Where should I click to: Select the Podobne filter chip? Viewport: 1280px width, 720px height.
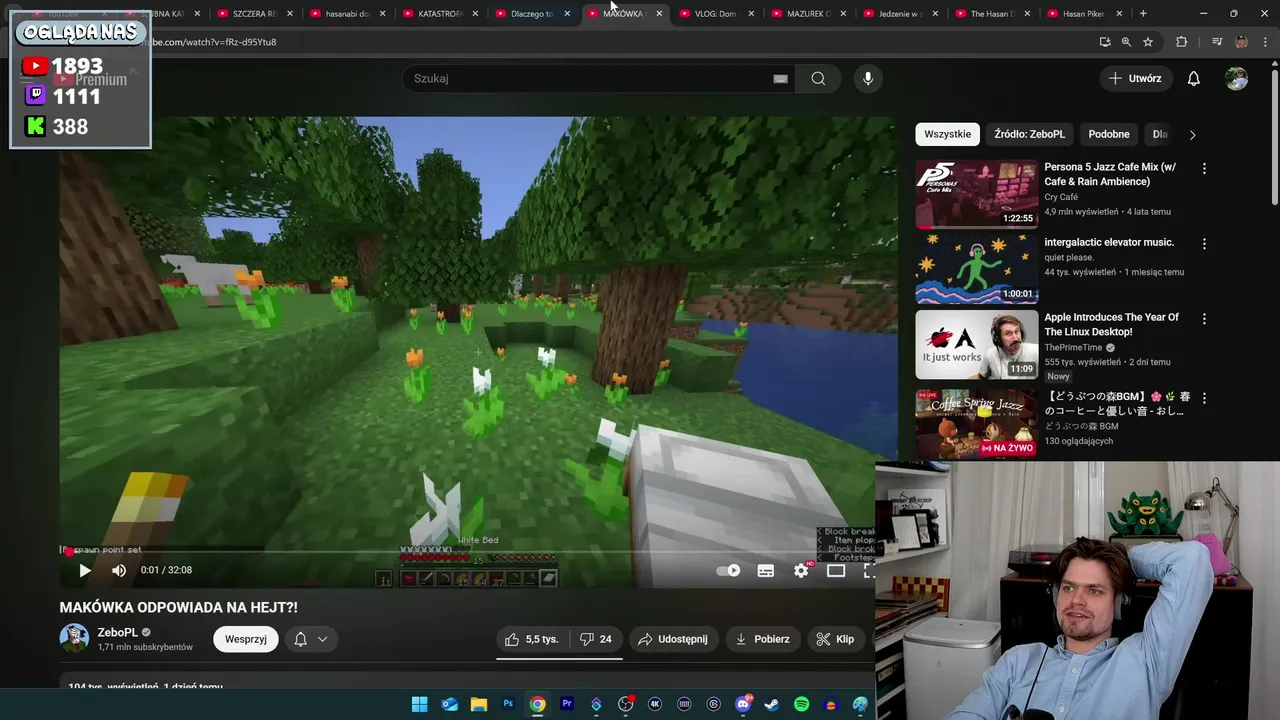[1109, 134]
